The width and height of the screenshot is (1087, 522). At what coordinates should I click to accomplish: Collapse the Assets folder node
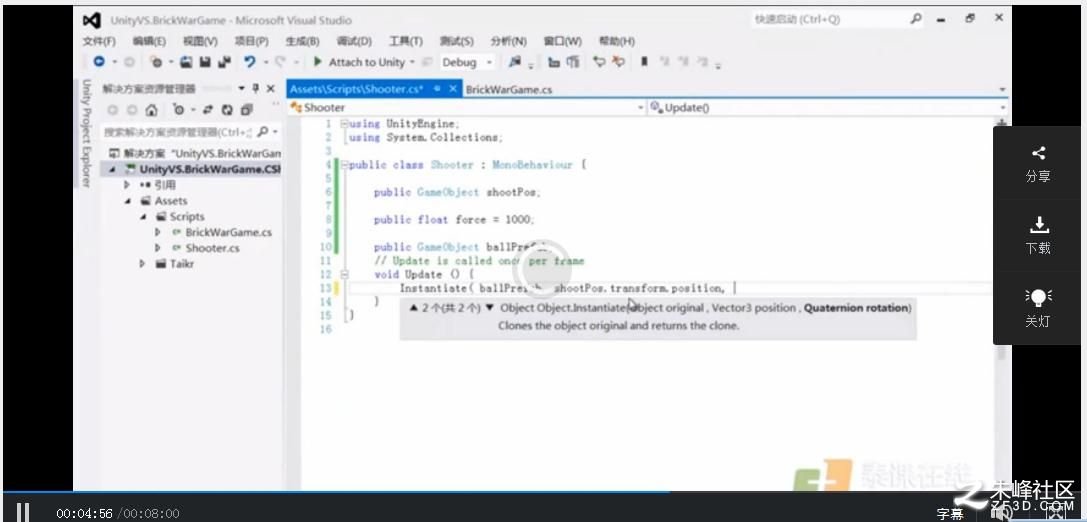click(x=127, y=201)
